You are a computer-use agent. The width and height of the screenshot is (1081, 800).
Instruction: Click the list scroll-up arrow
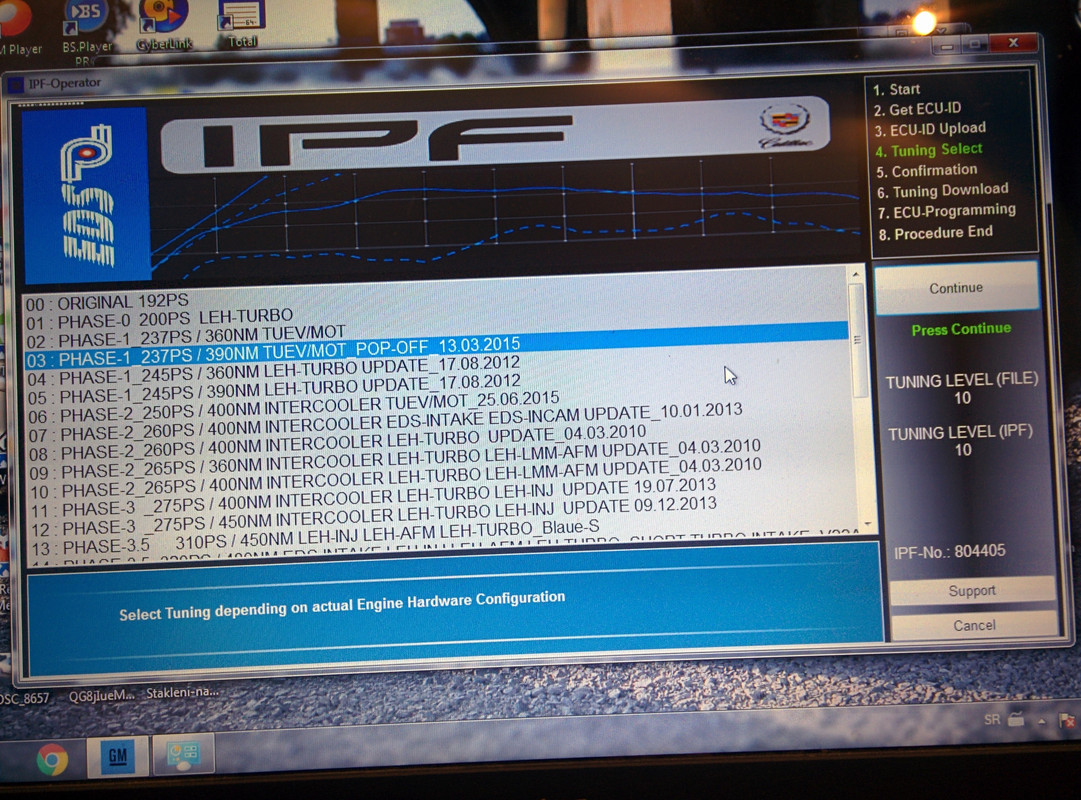tap(856, 274)
